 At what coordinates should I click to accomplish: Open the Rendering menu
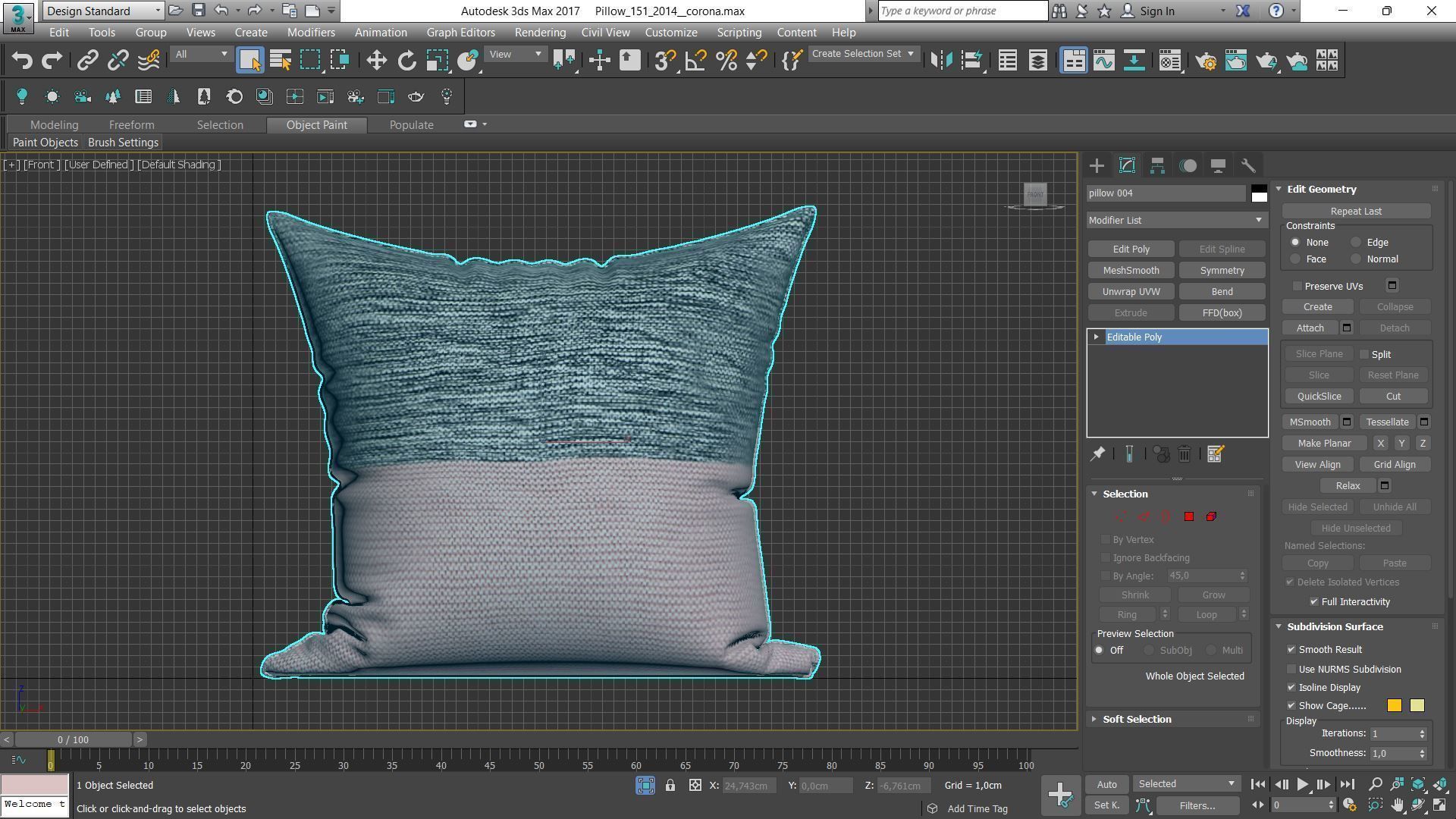coord(540,33)
